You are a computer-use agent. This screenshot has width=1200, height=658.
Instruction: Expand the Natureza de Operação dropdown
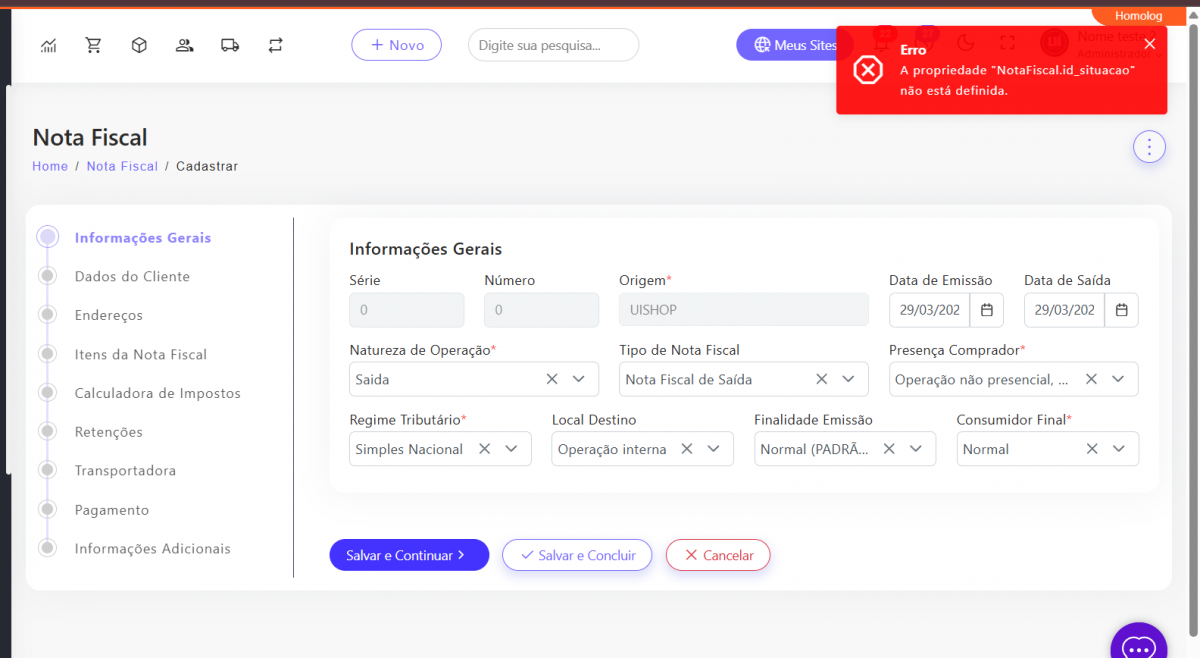coord(579,379)
